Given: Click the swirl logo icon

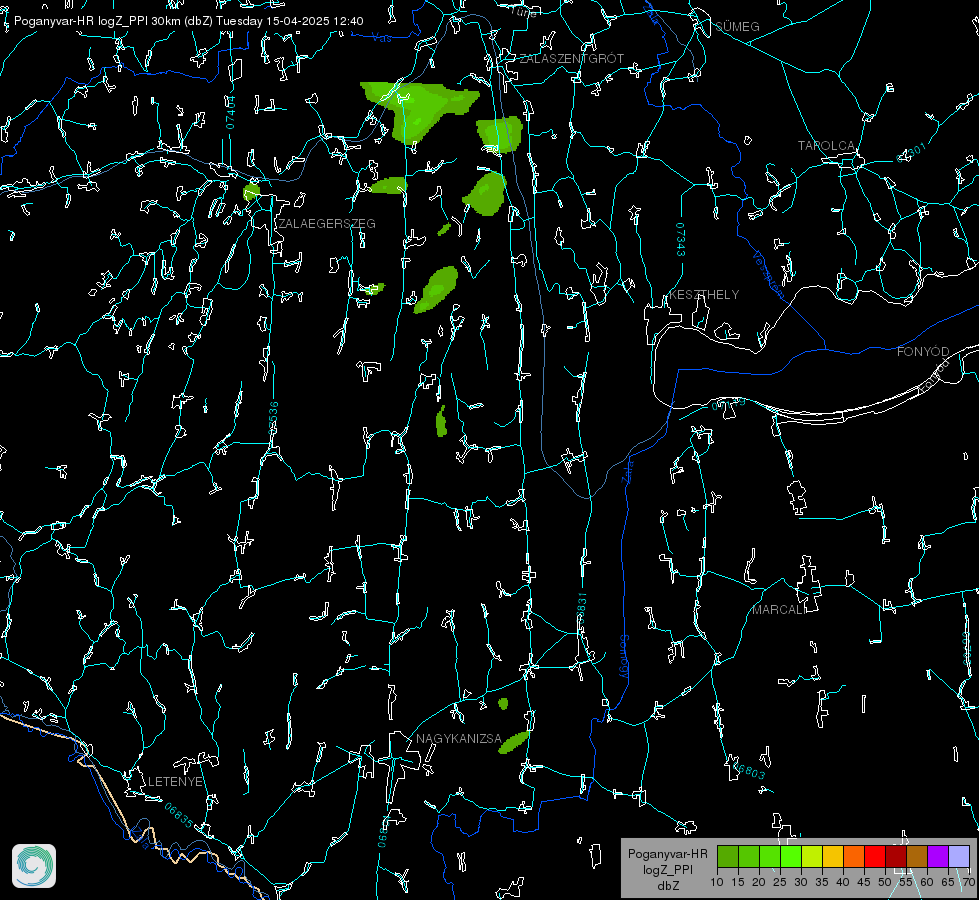Looking at the screenshot, I should click(x=34, y=866).
